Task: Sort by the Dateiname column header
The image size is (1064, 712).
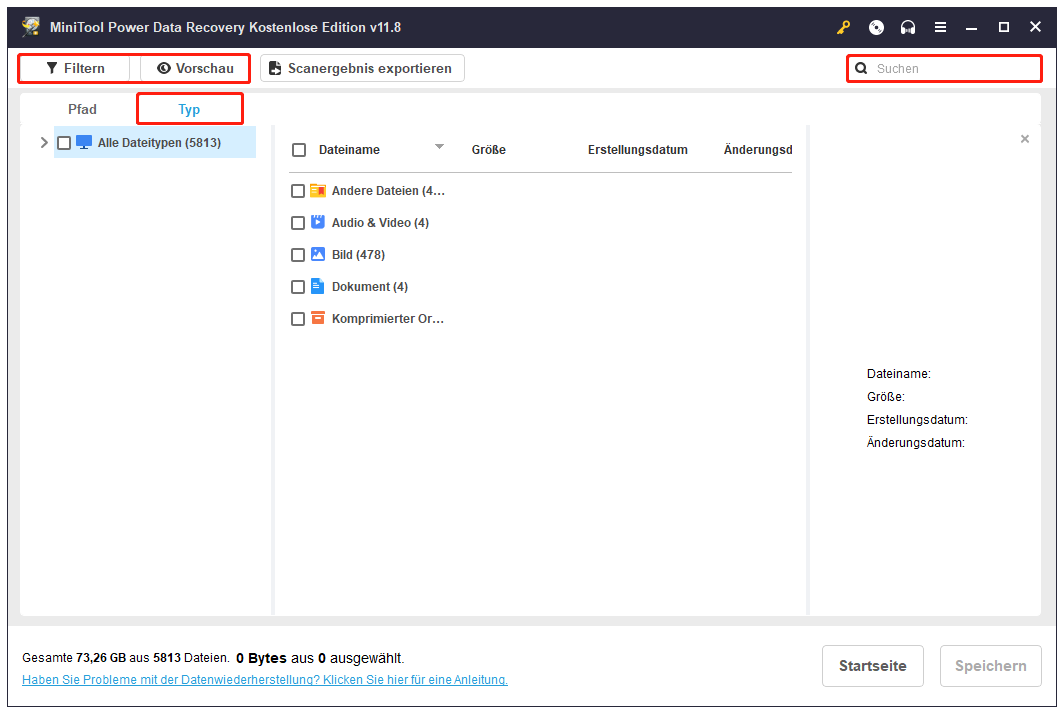Action: coord(349,149)
